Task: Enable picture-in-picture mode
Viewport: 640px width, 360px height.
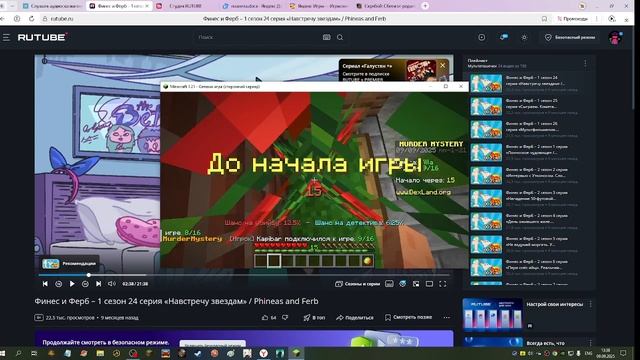Action: (x=416, y=284)
